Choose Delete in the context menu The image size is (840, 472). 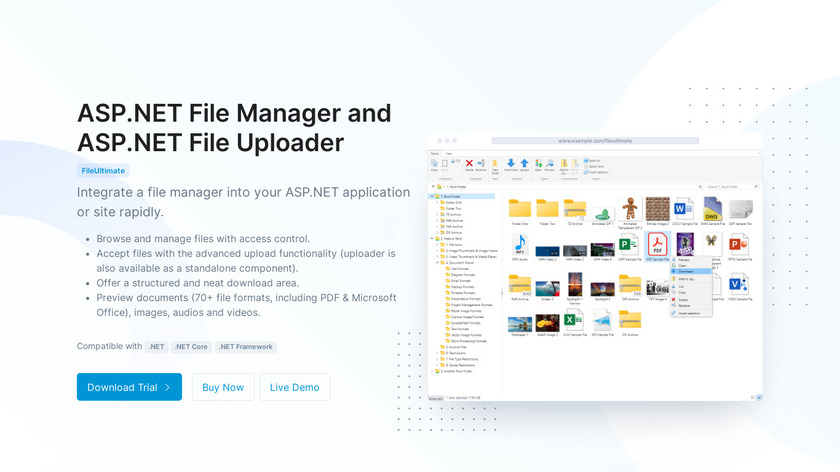click(691, 300)
